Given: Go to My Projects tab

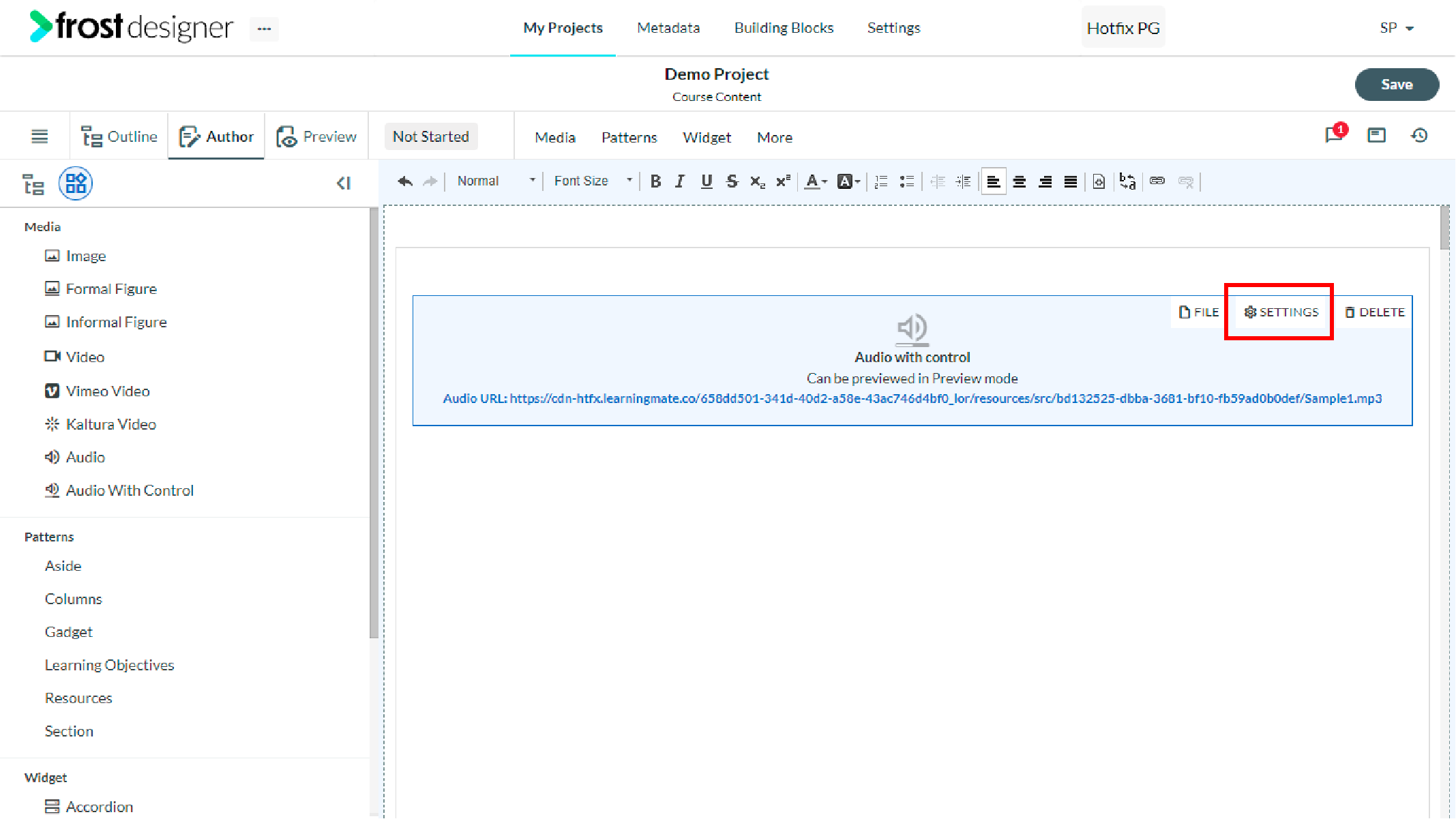Looking at the screenshot, I should click(x=563, y=28).
